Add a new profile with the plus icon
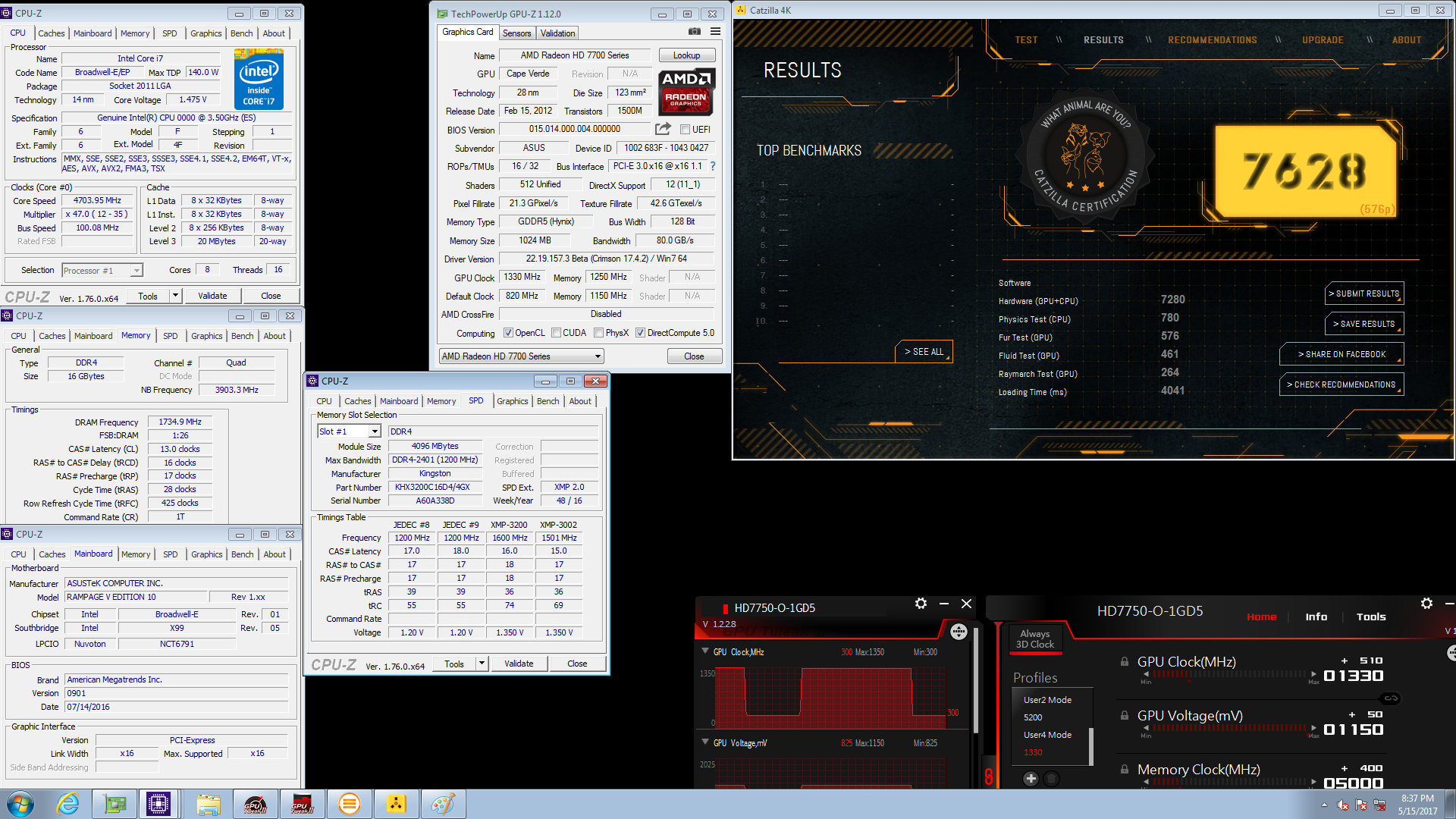The height and width of the screenshot is (819, 1456). (x=1031, y=778)
